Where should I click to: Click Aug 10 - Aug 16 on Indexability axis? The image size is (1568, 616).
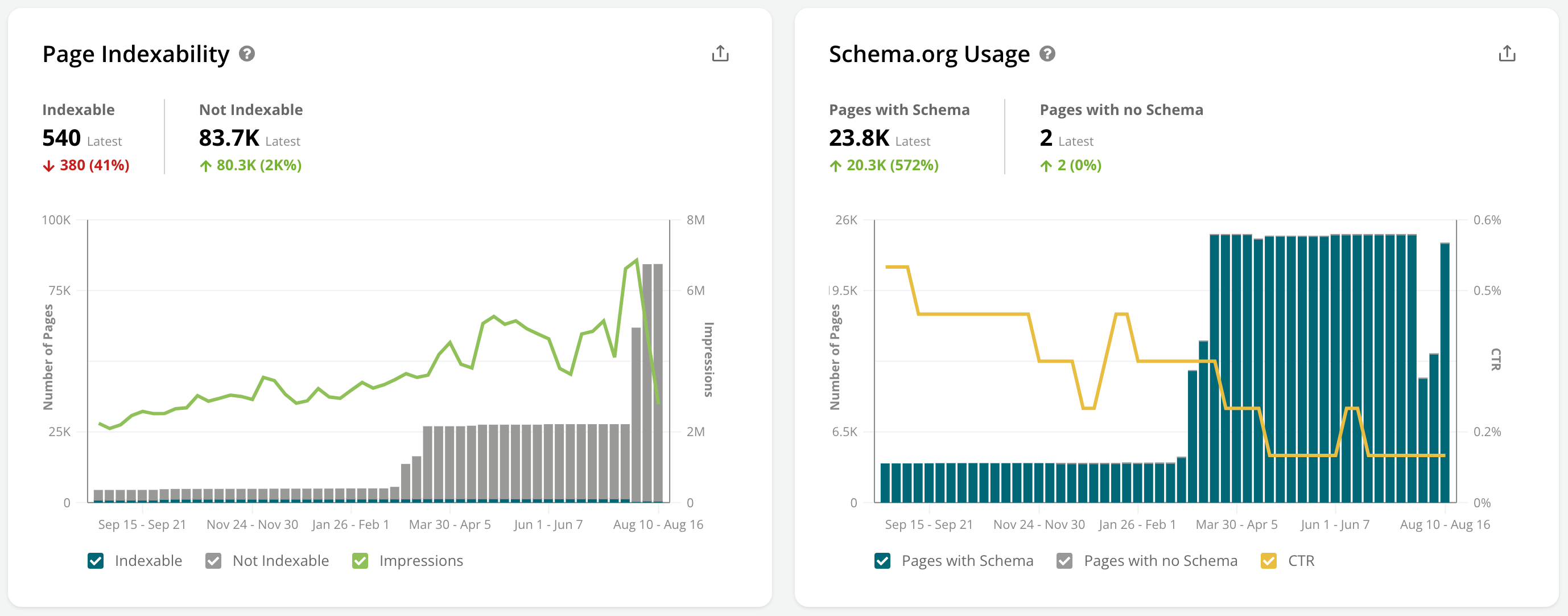click(658, 524)
